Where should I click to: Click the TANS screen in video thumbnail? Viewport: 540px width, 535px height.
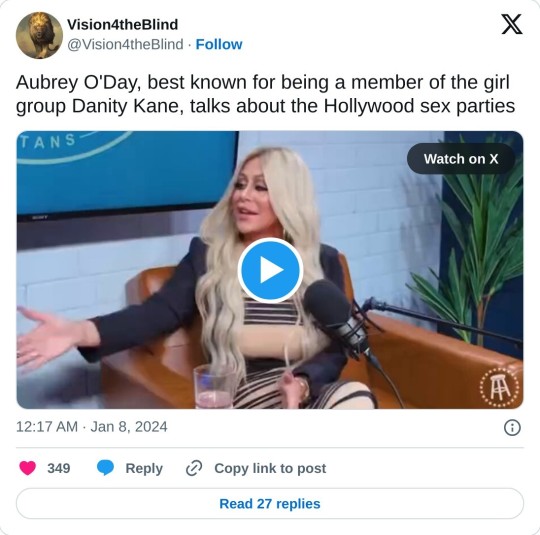127,174
